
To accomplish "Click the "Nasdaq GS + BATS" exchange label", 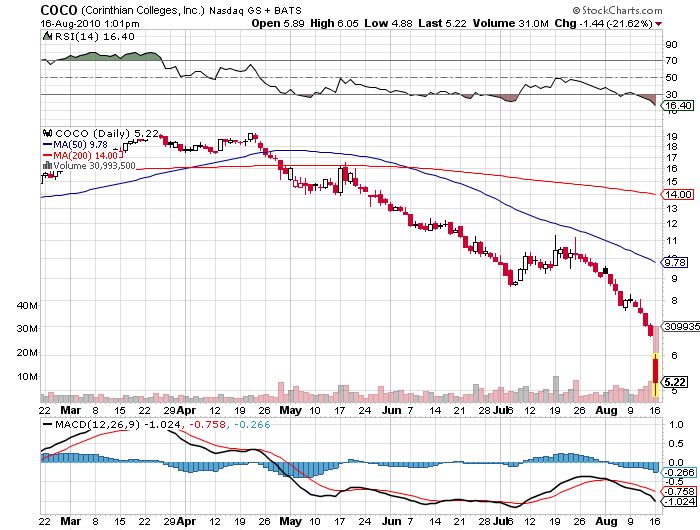I will click(255, 10).
